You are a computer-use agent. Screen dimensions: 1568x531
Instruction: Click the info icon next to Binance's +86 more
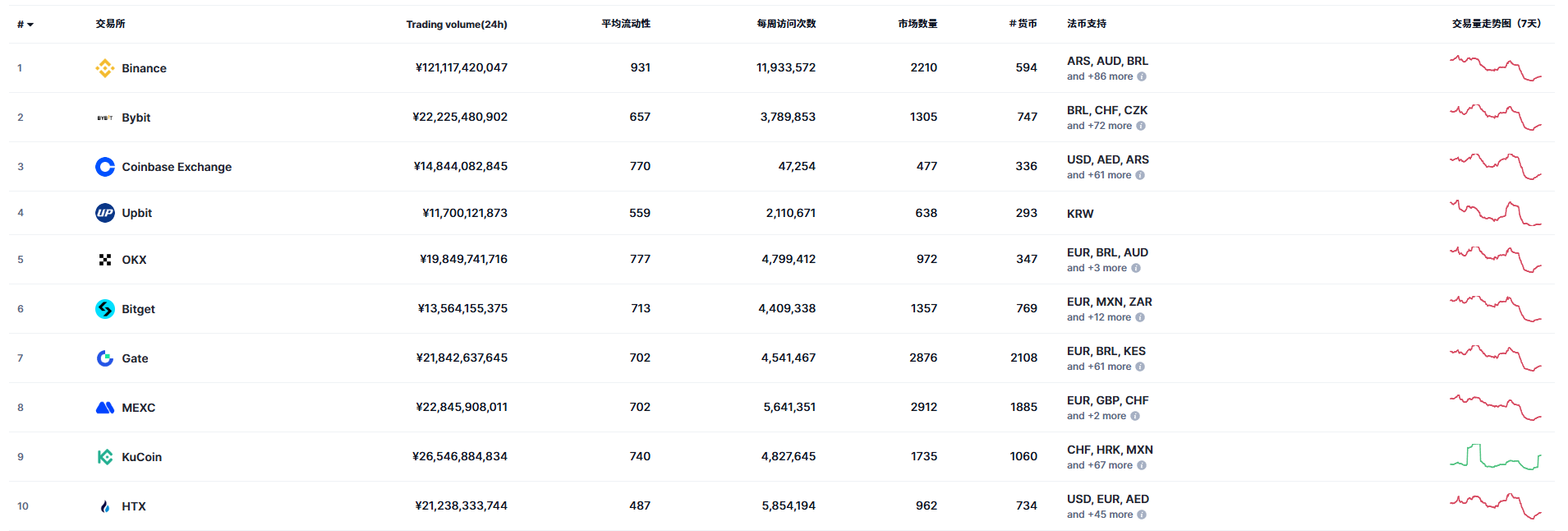1141,76
